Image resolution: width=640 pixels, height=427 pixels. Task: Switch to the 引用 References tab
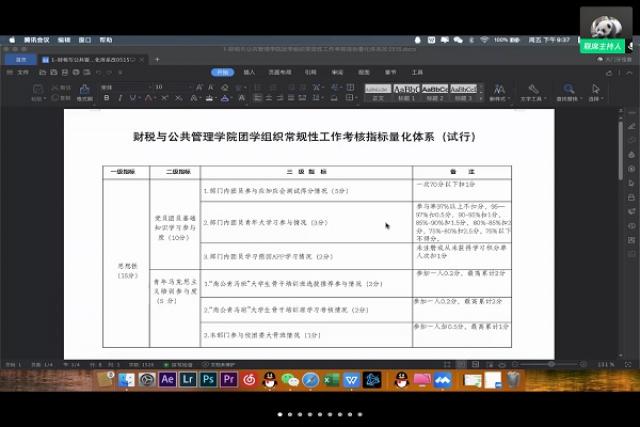tap(311, 72)
